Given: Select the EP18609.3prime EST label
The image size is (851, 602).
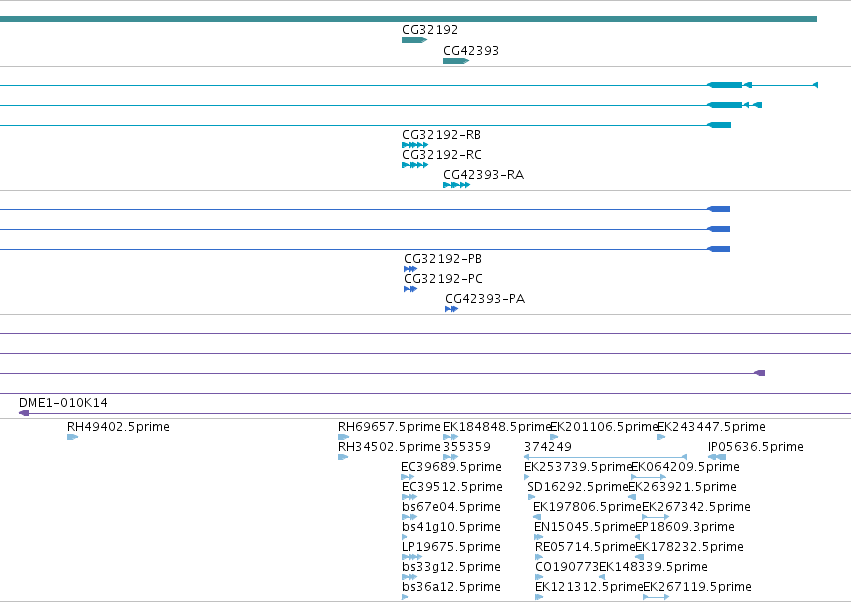Looking at the screenshot, I should pos(685,527).
